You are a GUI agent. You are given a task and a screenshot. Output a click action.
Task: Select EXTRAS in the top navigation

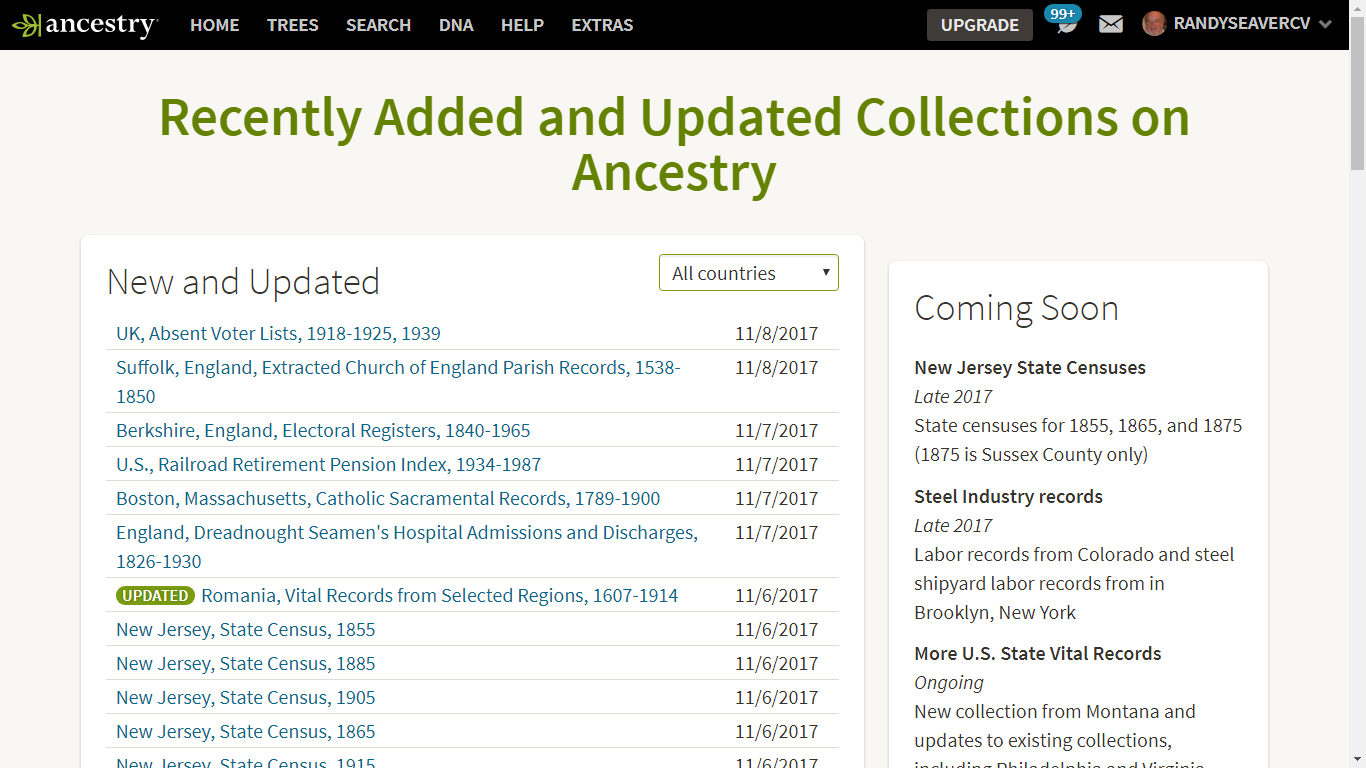[x=601, y=25]
